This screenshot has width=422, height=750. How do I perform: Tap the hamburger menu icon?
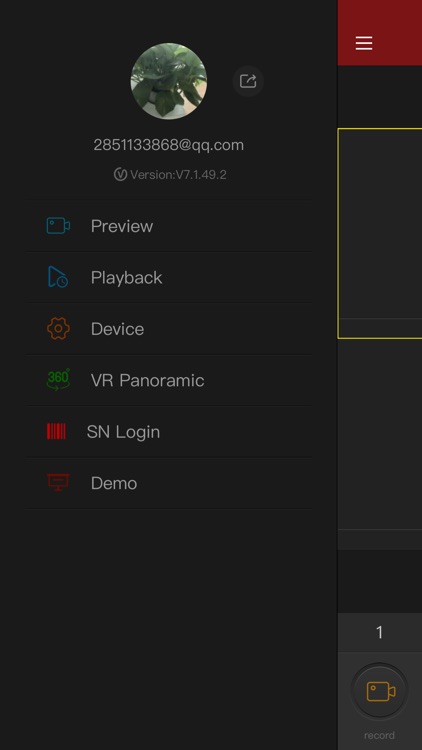click(x=364, y=43)
